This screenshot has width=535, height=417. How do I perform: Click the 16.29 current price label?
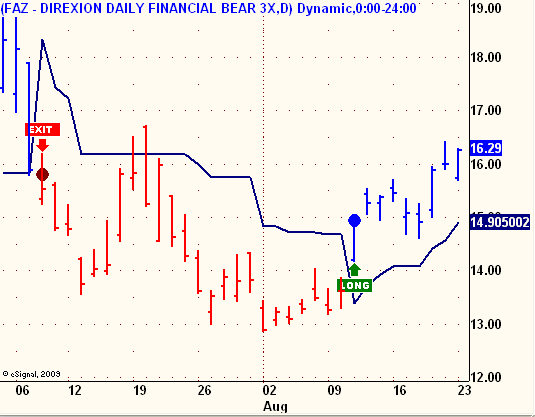[x=486, y=148]
